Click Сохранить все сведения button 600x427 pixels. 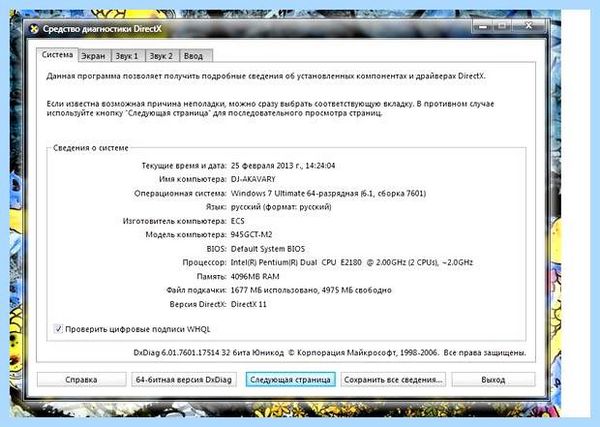pos(393,380)
